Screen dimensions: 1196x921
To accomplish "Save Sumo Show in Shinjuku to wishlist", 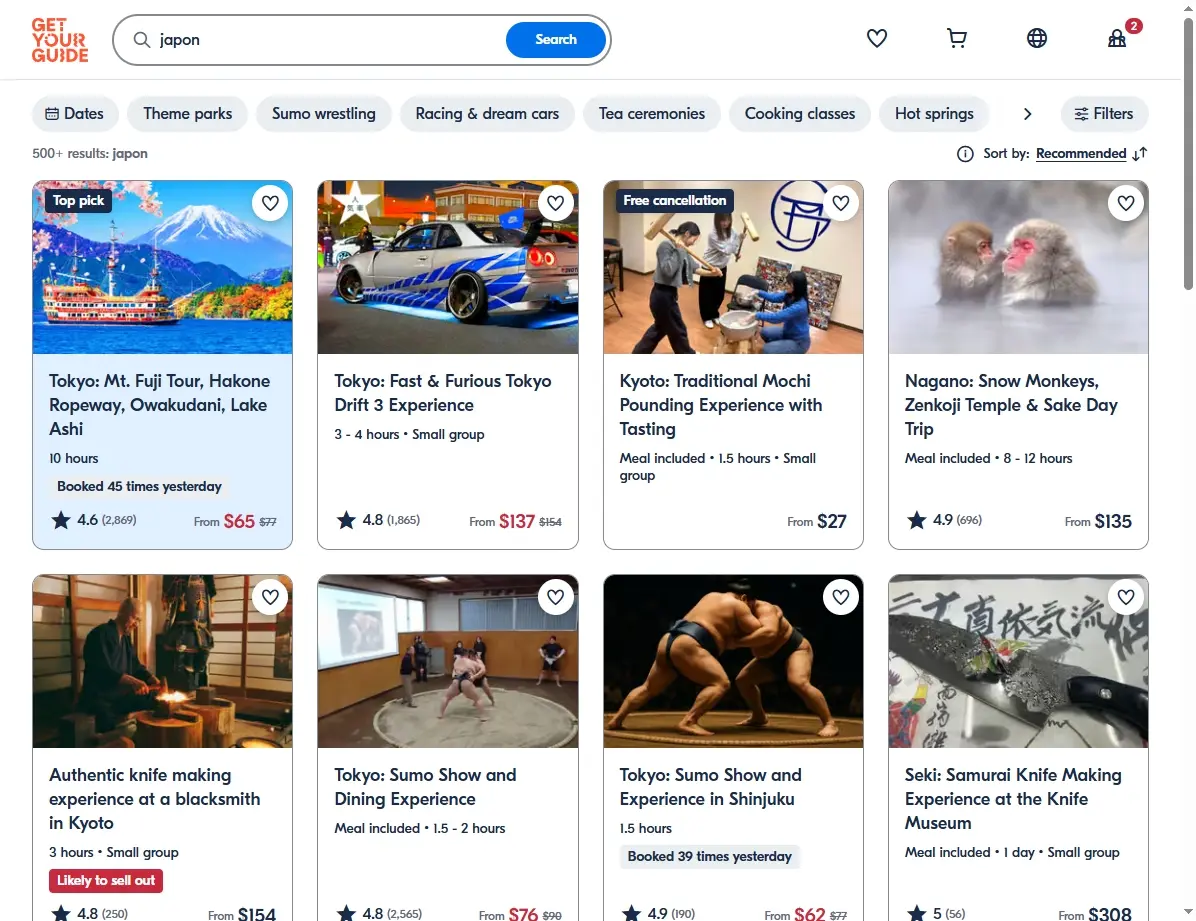I will [841, 597].
